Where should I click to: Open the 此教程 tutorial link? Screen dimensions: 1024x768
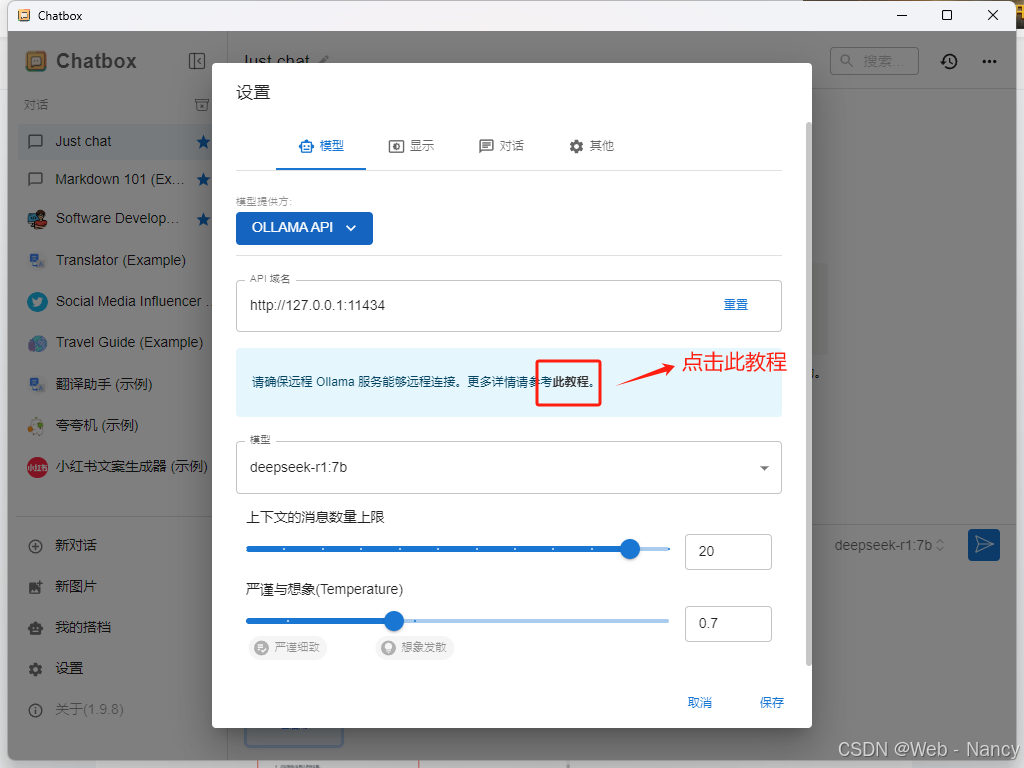[x=573, y=382]
